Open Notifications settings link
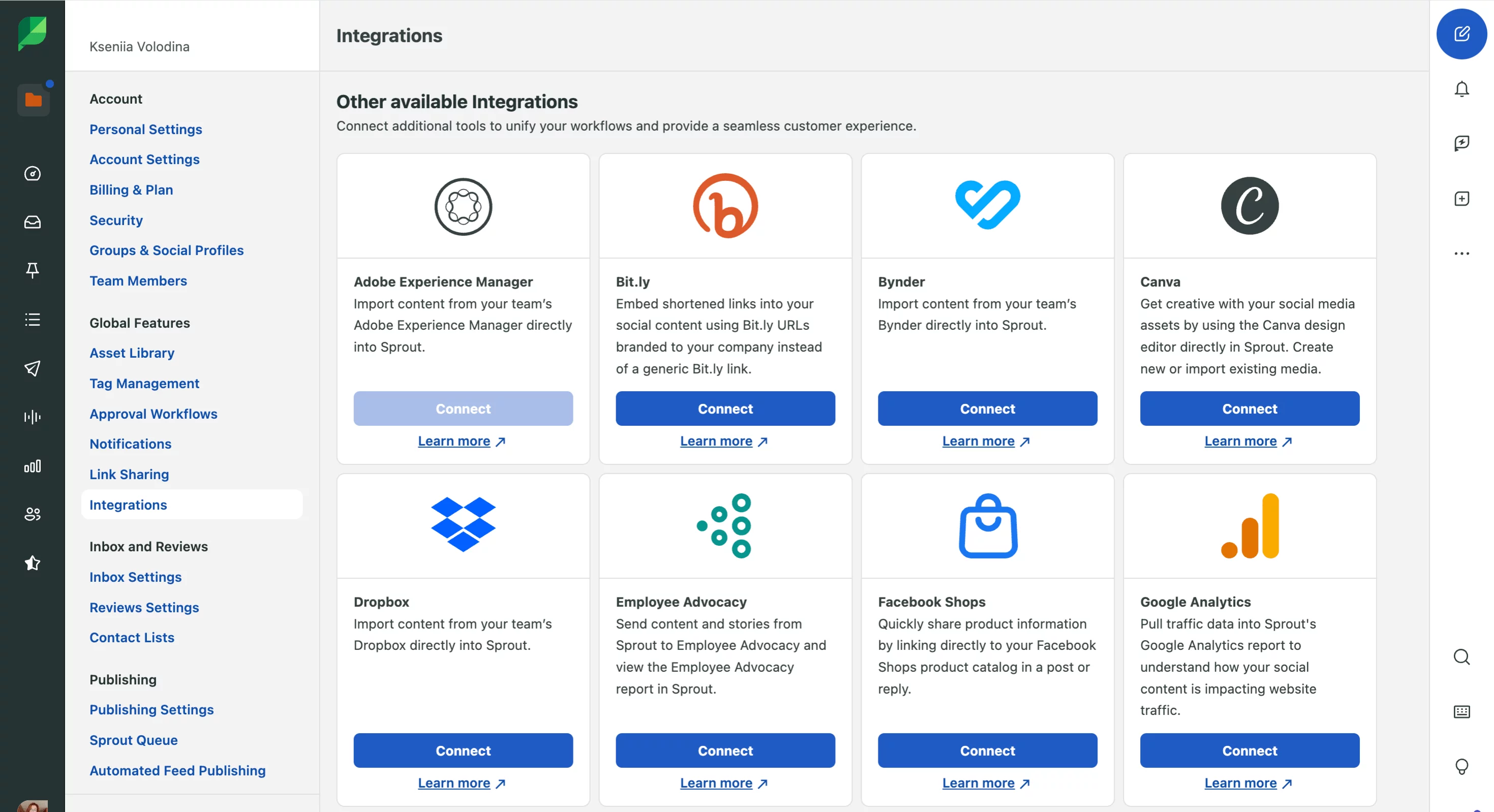 click(131, 444)
